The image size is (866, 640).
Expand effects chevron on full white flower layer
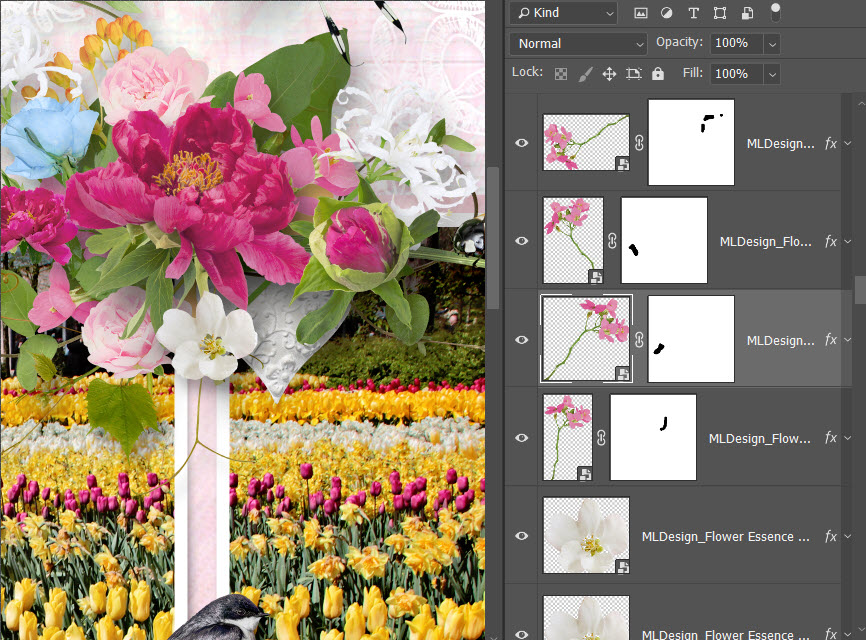pos(848,536)
